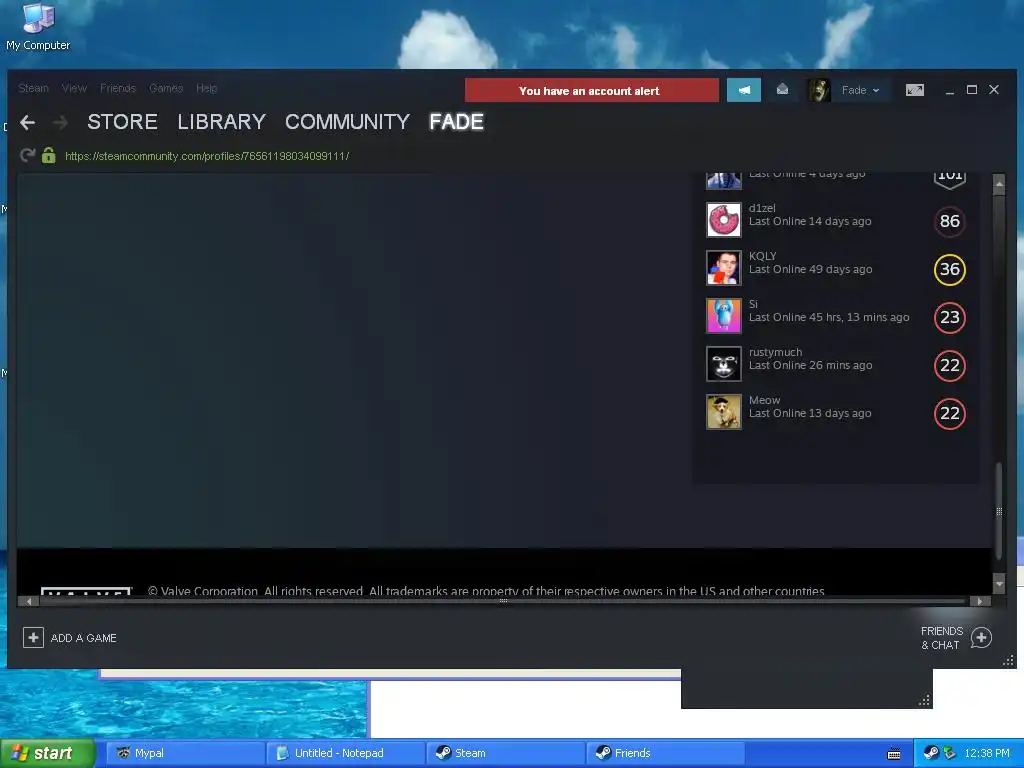Image resolution: width=1024 pixels, height=768 pixels.
Task: Click the account alert red banner
Action: (x=592, y=90)
